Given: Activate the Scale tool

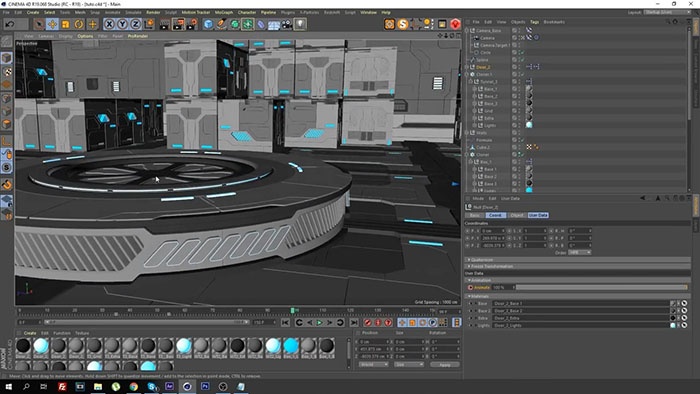Looking at the screenshot, I should tap(66, 24).
